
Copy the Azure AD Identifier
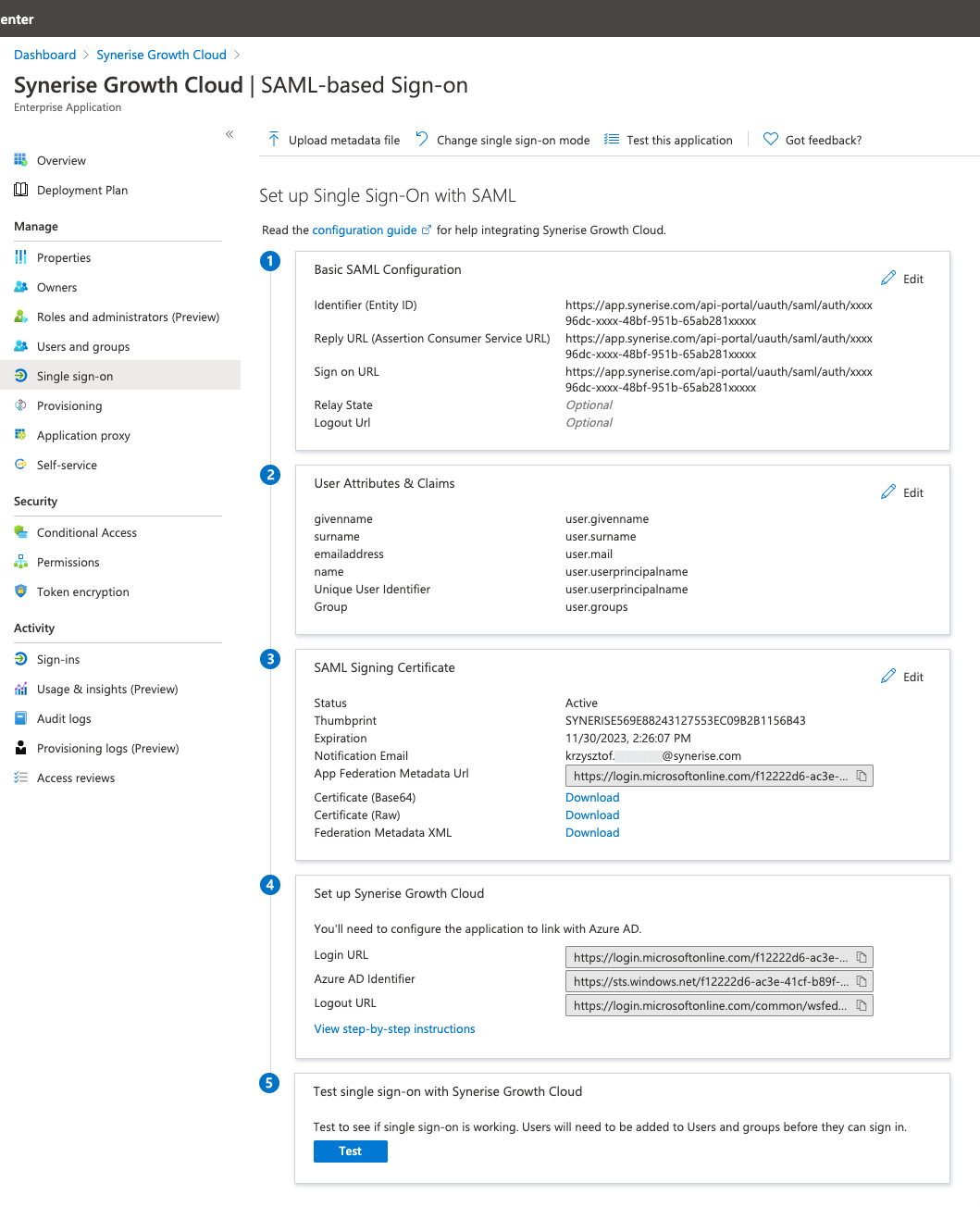[861, 980]
